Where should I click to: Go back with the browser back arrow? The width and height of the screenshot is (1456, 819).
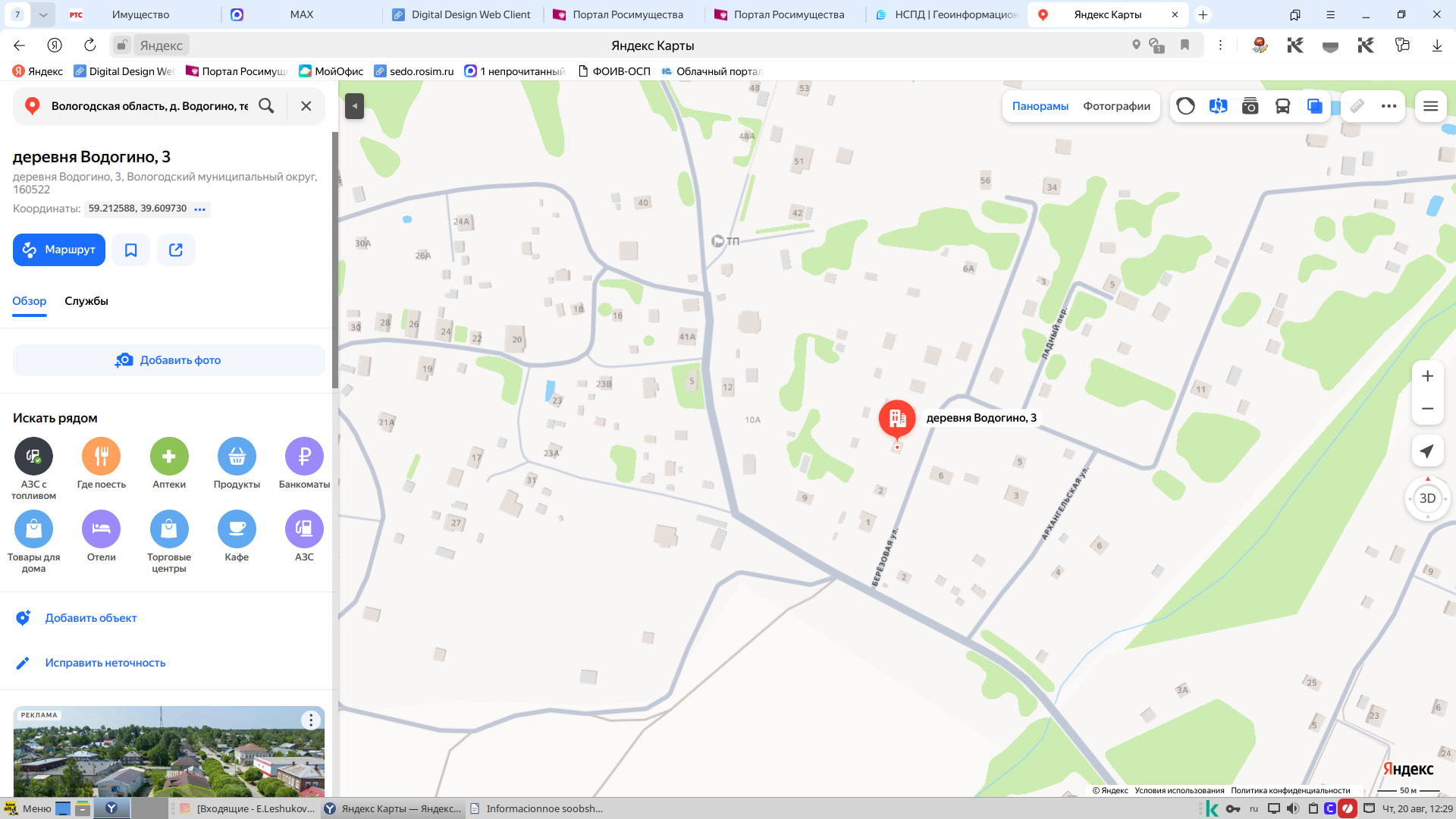pos(20,45)
